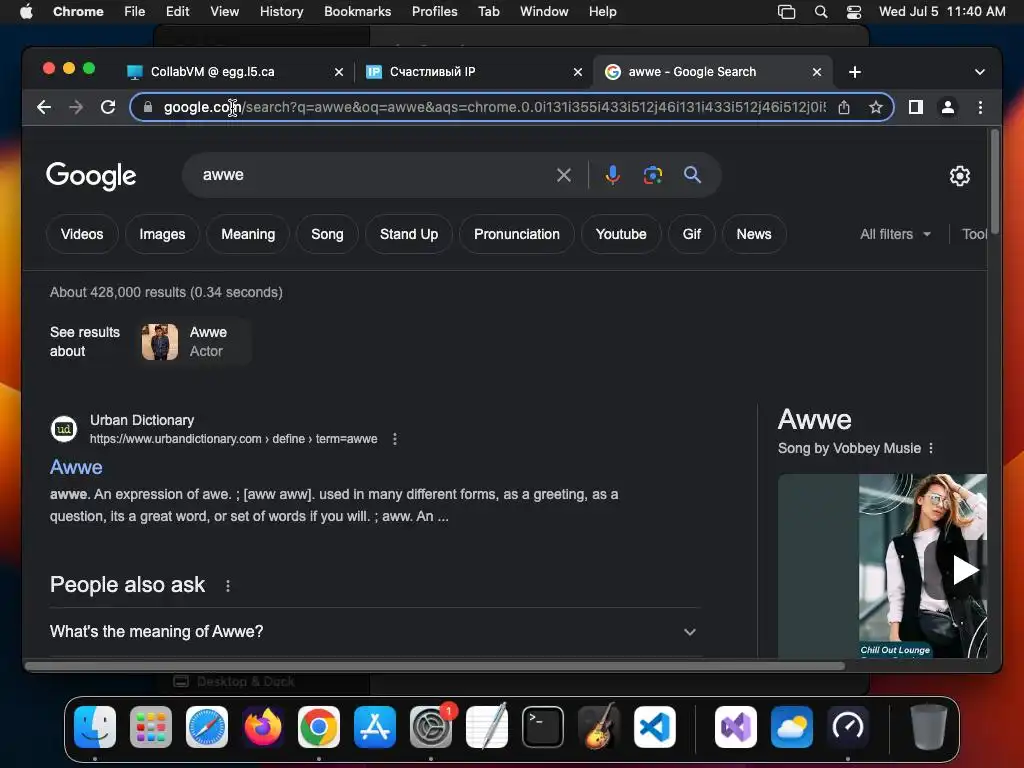Click the page's vertical scrollbar
Viewport: 1024px width, 768px height.
point(995,182)
